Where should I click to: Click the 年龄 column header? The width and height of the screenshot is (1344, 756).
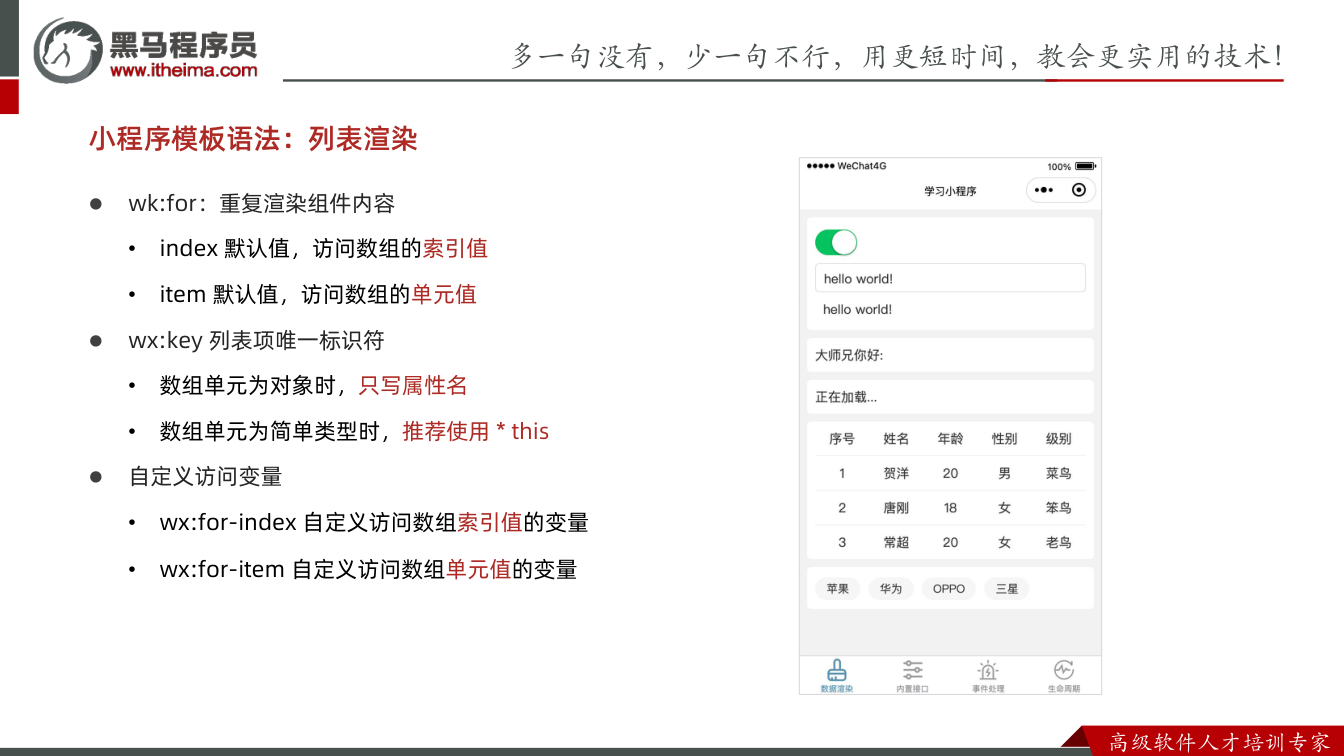(x=950, y=439)
